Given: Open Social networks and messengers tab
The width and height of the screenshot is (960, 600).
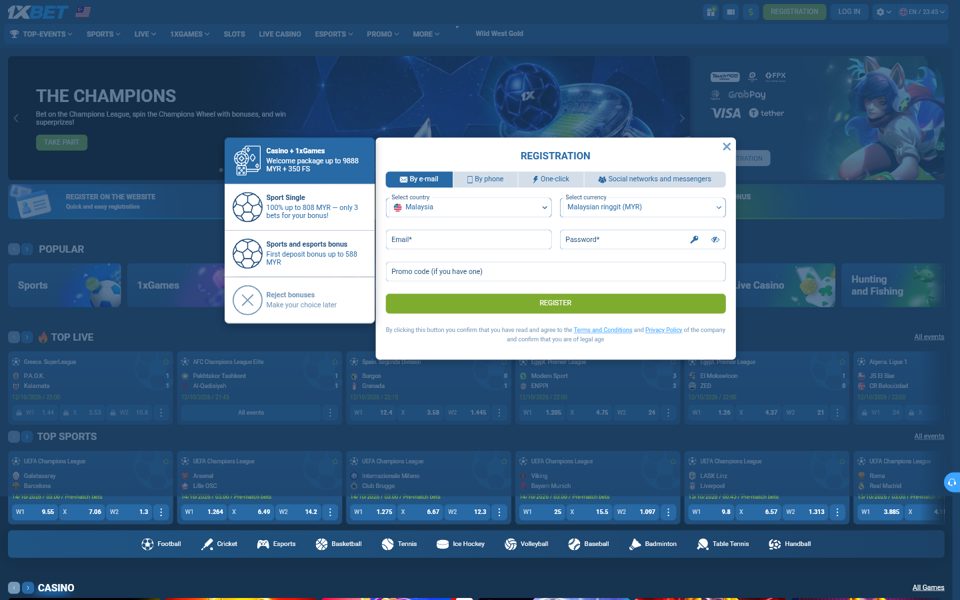Looking at the screenshot, I should coord(655,179).
